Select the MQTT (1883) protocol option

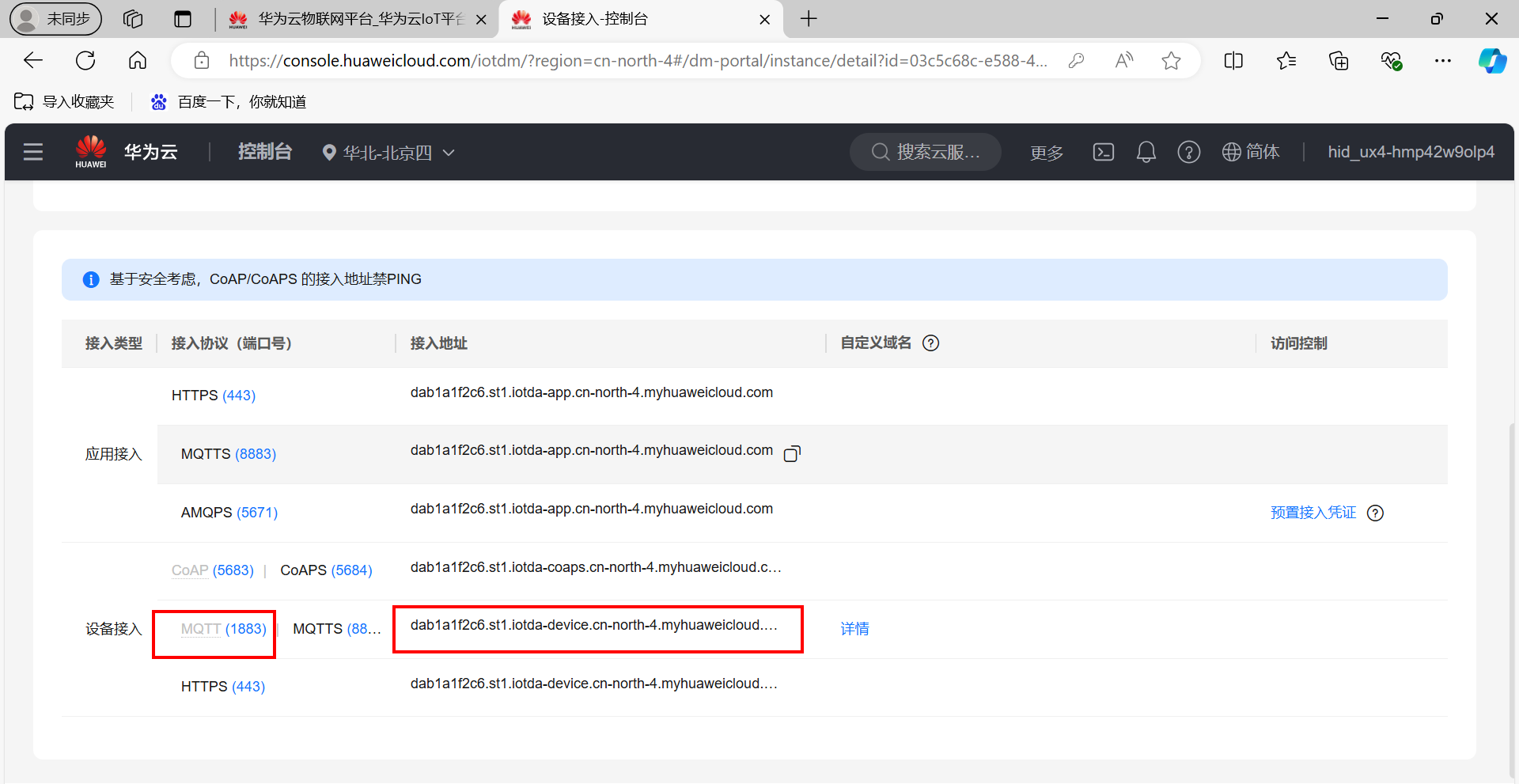pyautogui.click(x=223, y=629)
